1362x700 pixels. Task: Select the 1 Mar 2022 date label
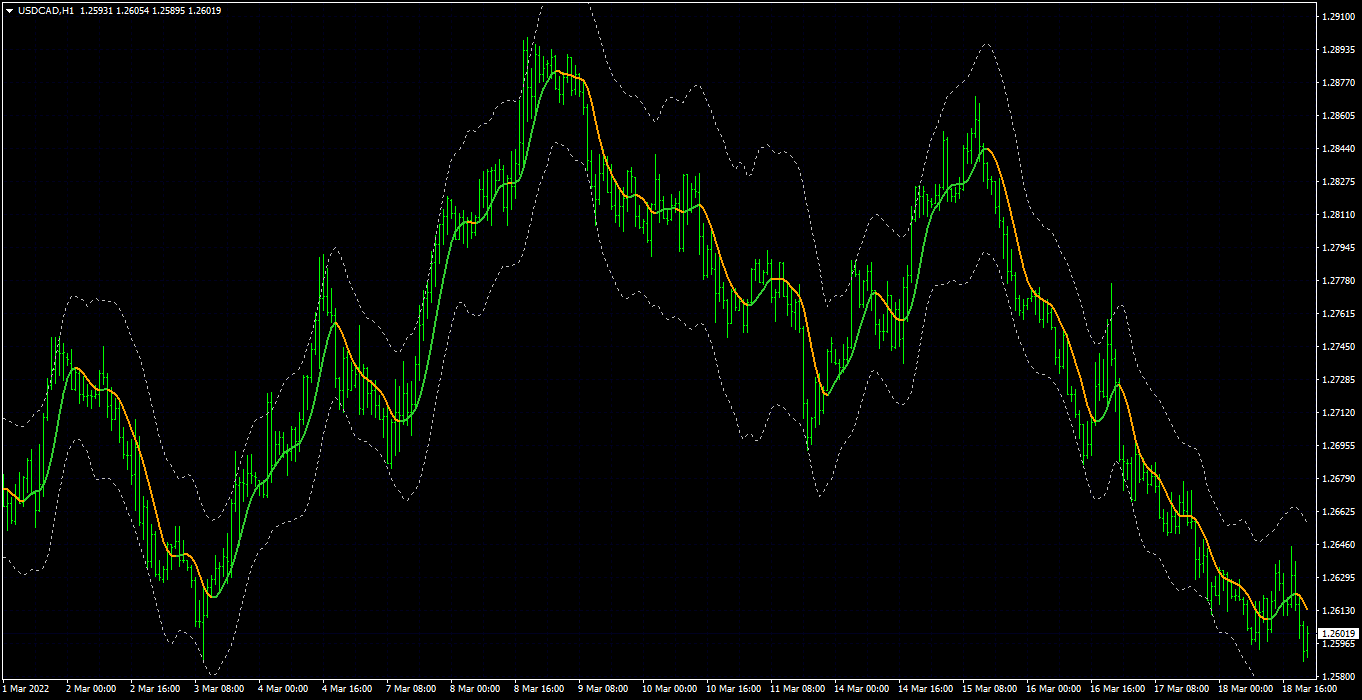coord(26,689)
